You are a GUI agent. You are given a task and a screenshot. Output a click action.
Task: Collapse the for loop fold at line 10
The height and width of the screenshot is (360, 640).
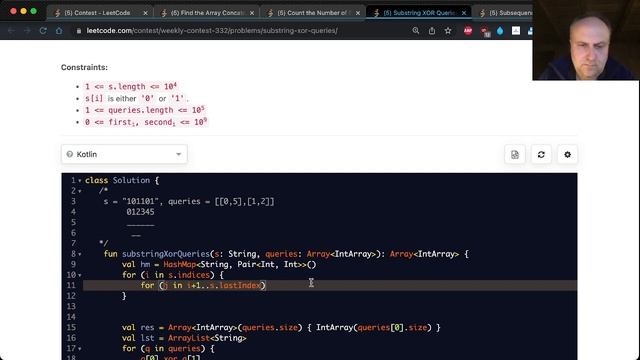[80, 275]
